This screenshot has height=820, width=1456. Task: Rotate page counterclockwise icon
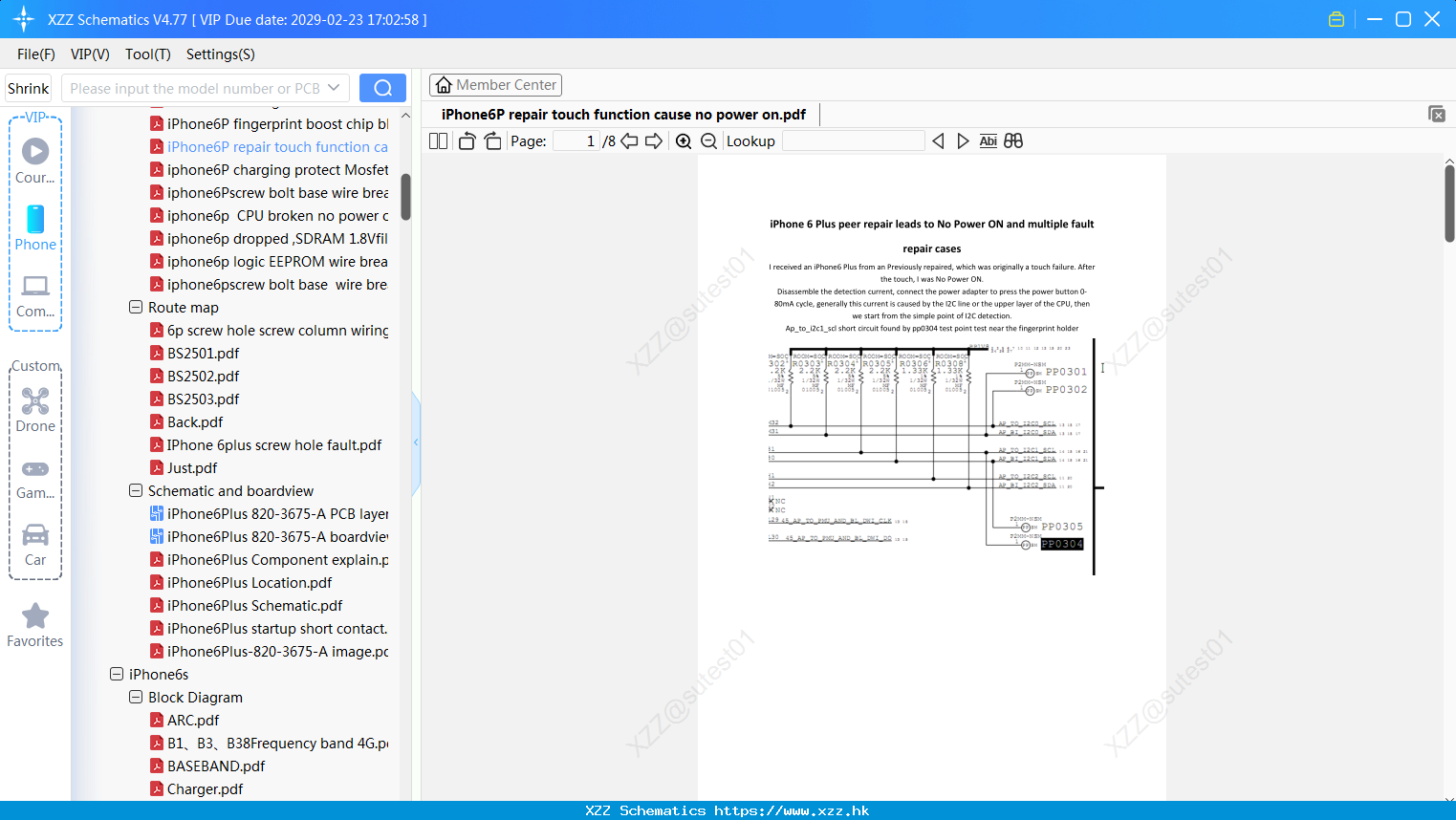click(467, 140)
